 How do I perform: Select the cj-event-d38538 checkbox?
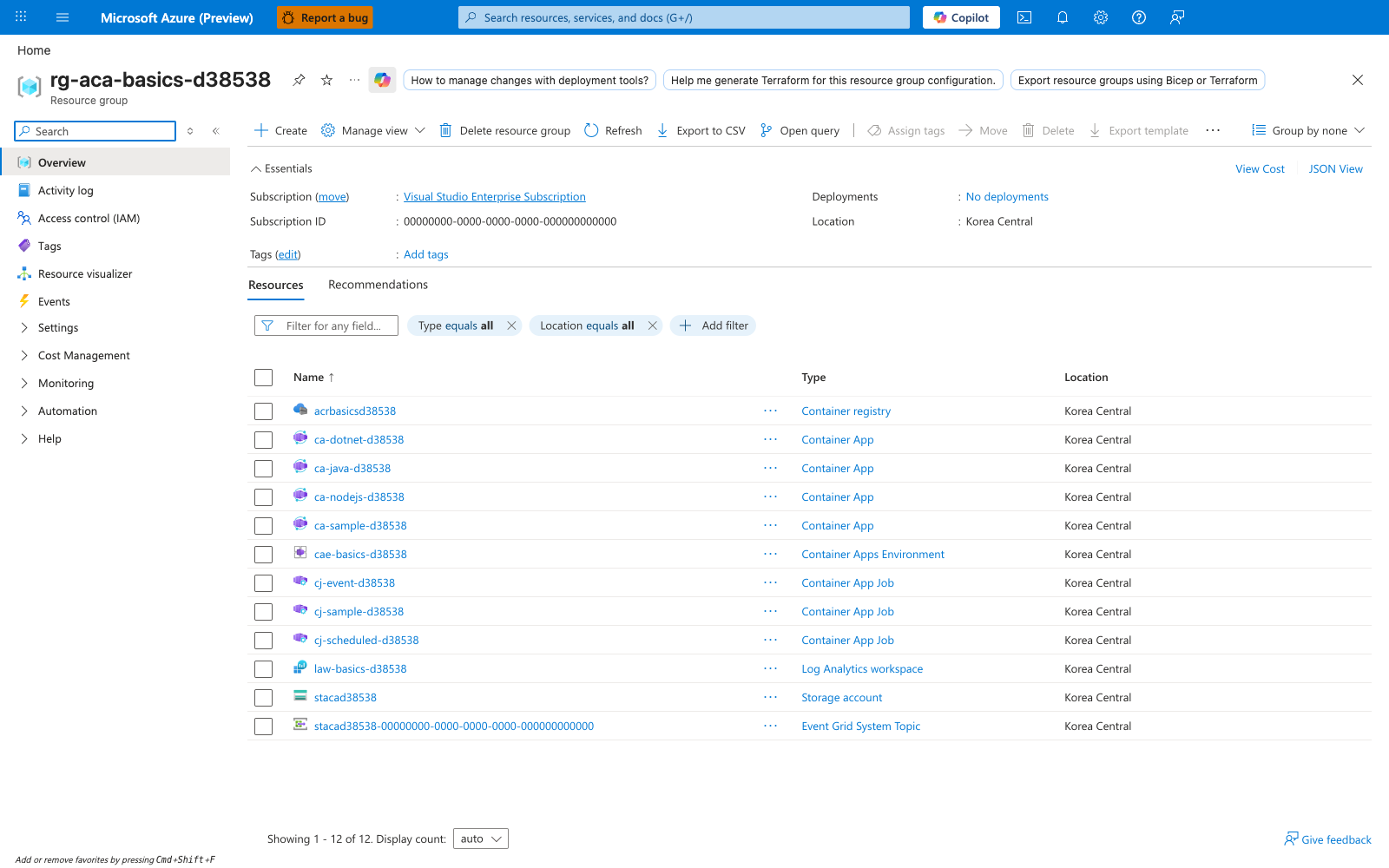coord(264,583)
